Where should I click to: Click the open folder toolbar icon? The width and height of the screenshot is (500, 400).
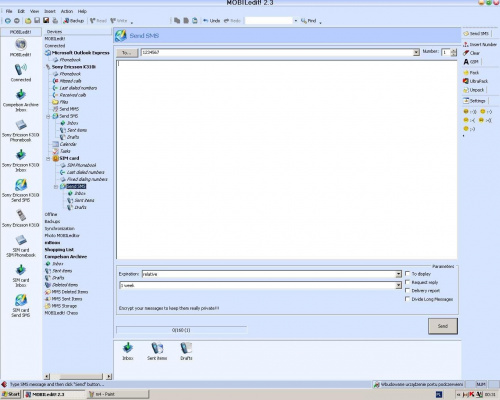28,21
